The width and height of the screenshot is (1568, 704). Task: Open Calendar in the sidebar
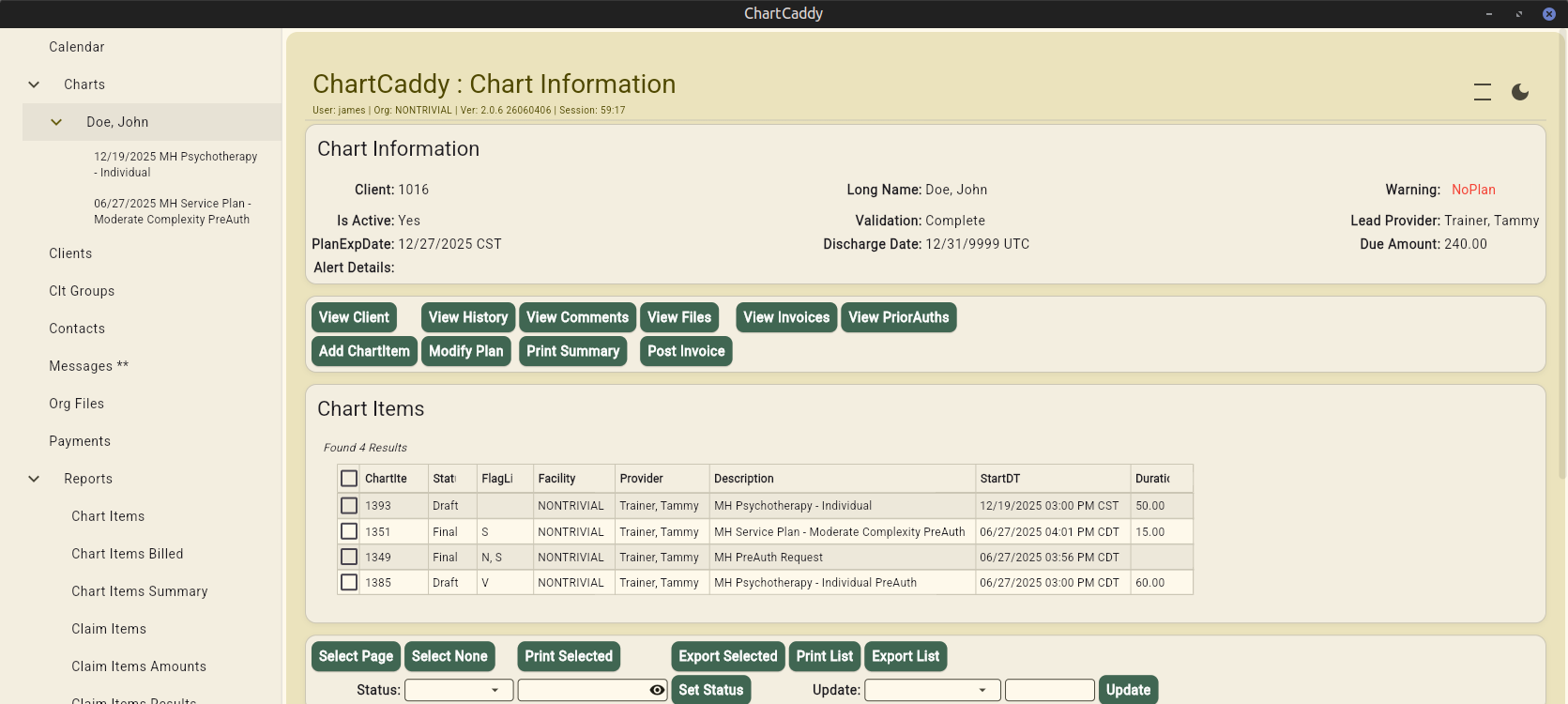pyautogui.click(x=77, y=47)
